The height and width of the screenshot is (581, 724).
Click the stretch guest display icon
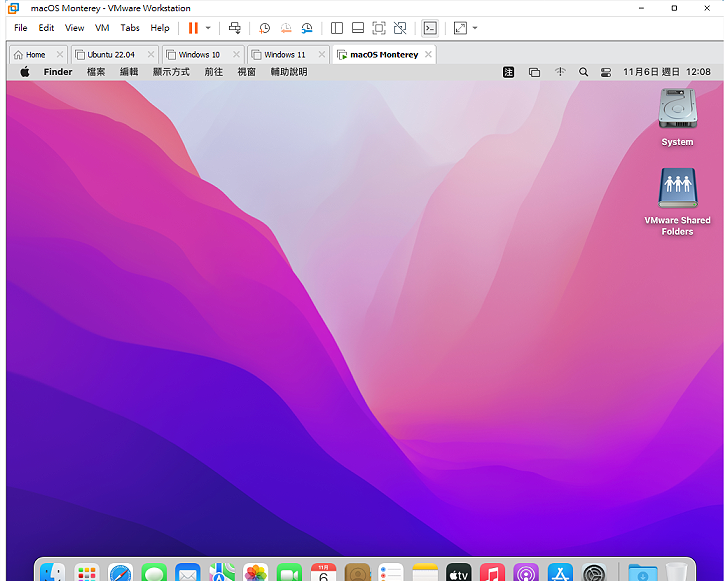[460, 28]
